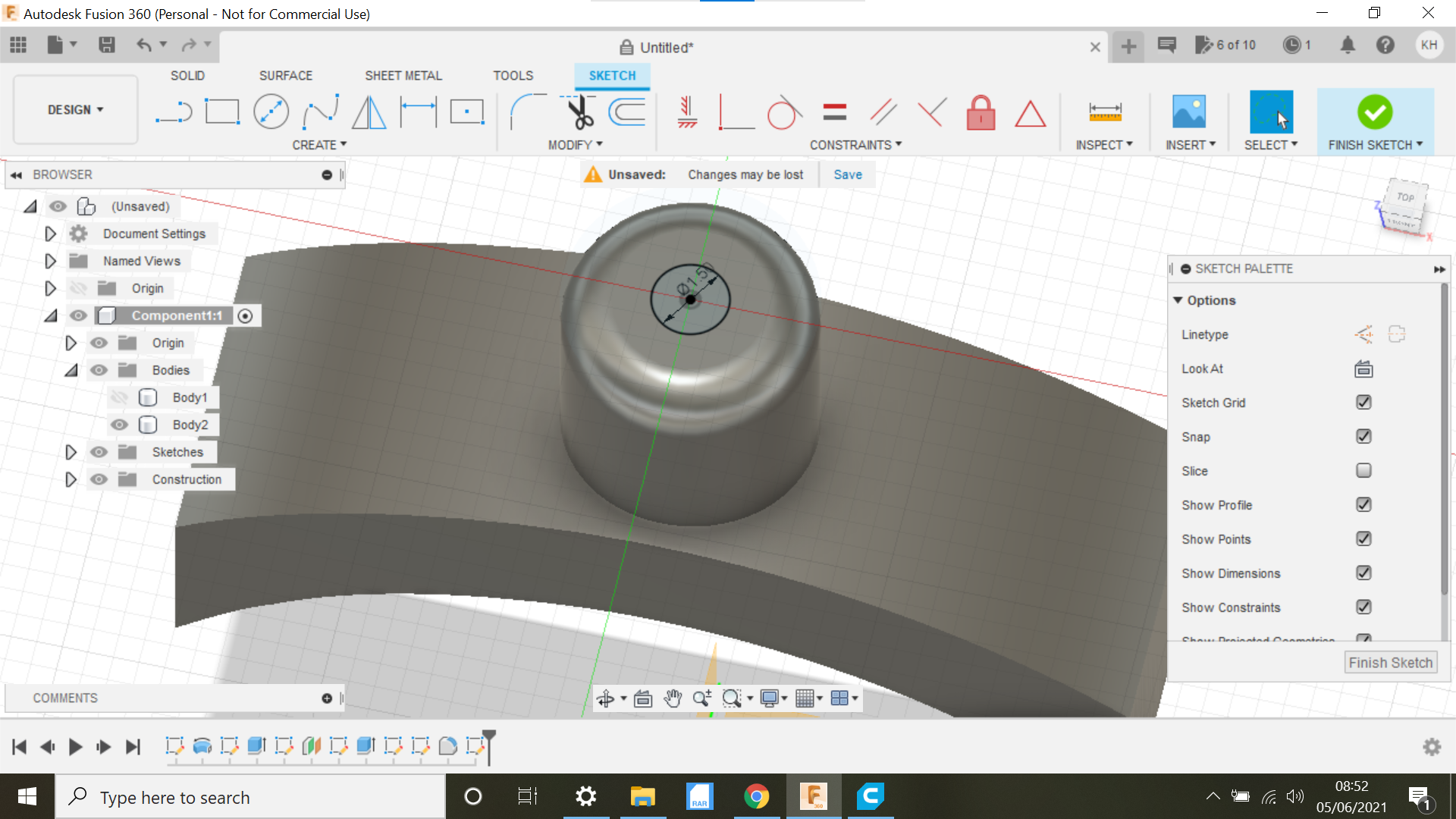
Task: Open Google Chrome from the taskbar
Action: 756,796
